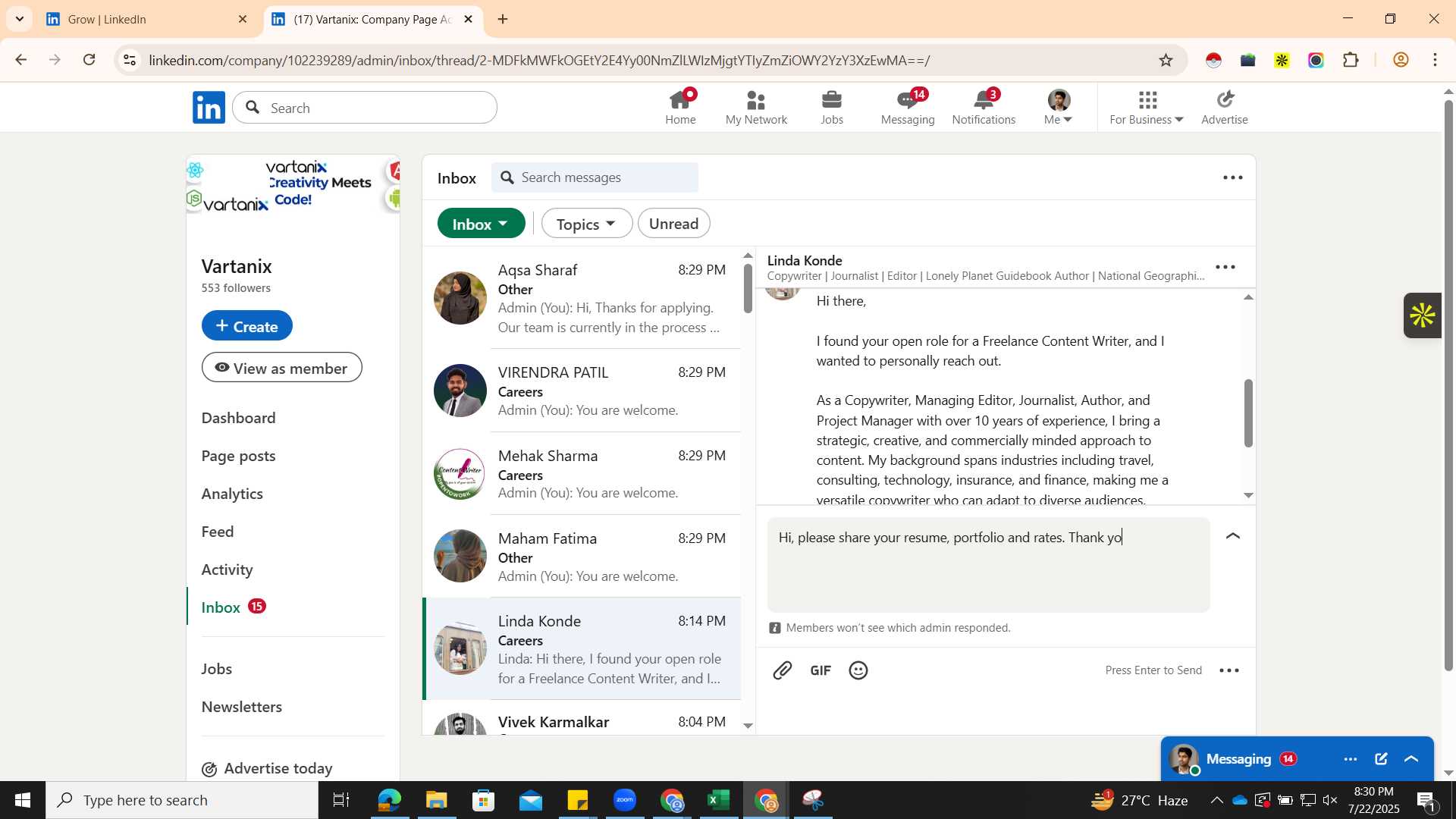
Task: Open Windows Start menu
Action: (x=23, y=800)
